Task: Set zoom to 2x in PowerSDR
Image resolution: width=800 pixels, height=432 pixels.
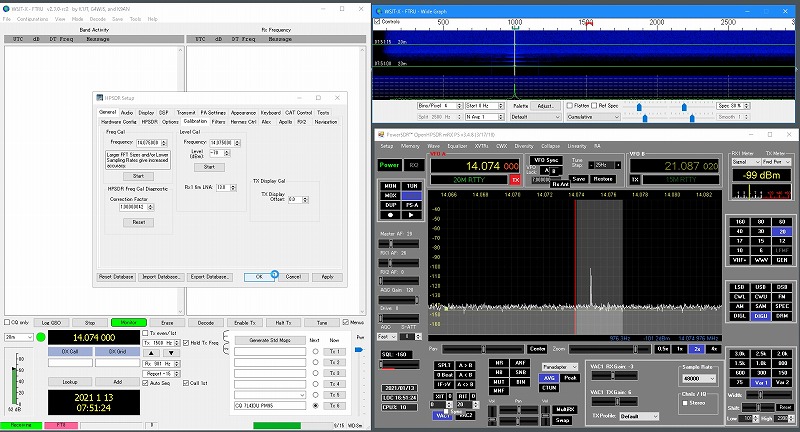Action: pos(697,349)
